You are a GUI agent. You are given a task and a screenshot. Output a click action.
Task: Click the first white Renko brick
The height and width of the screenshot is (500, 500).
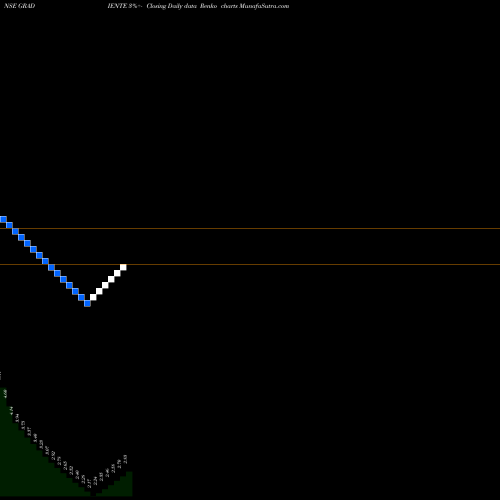coord(93,297)
